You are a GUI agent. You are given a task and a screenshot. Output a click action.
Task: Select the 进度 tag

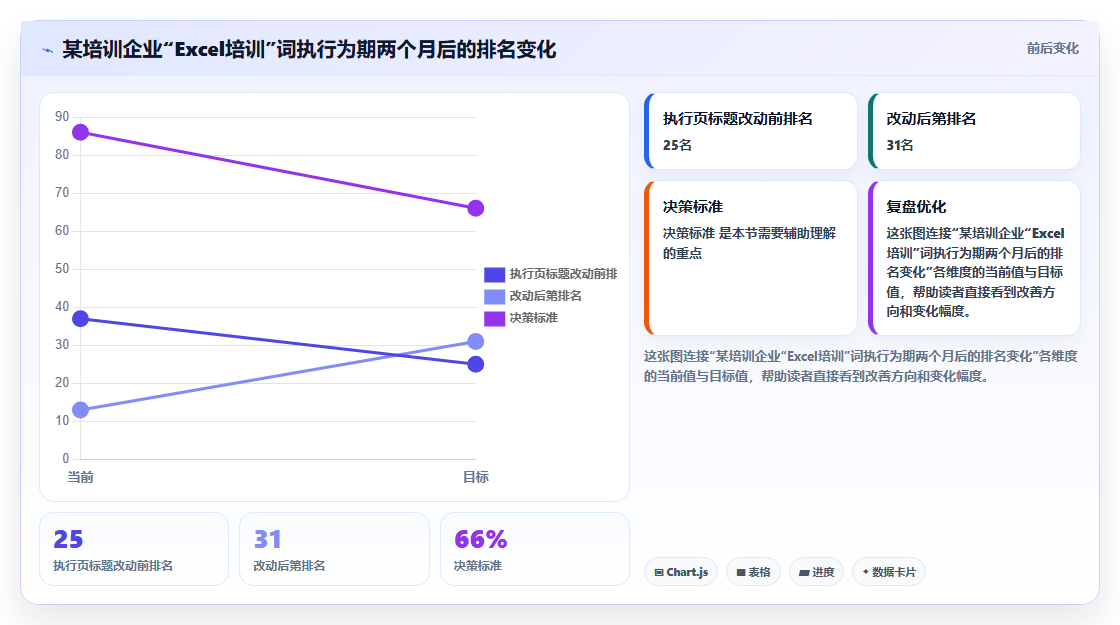[816, 572]
